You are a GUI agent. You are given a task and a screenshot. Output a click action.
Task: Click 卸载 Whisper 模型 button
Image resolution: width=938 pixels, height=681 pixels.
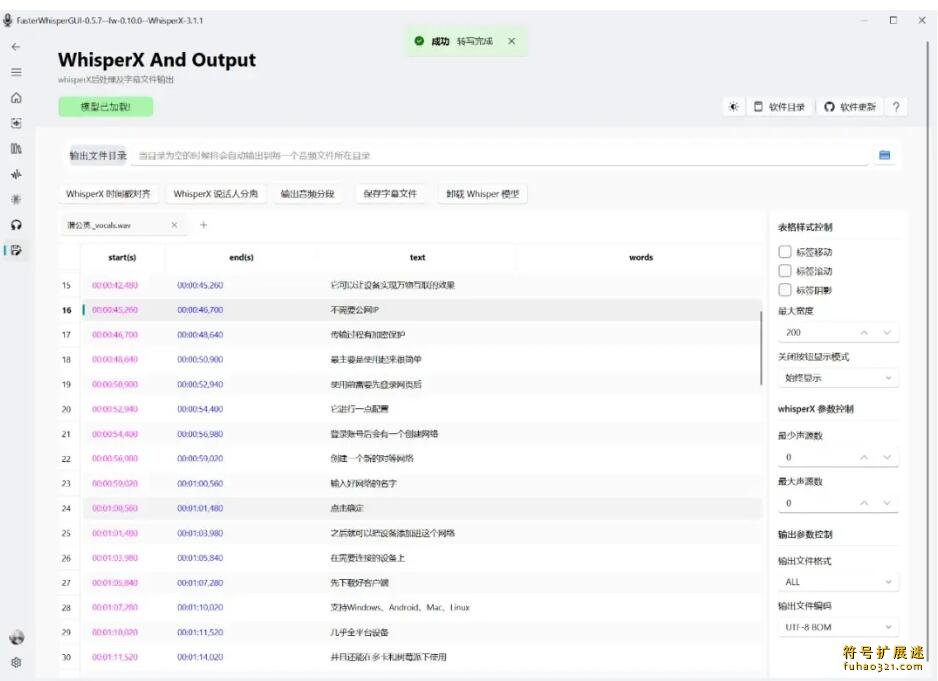(x=483, y=194)
